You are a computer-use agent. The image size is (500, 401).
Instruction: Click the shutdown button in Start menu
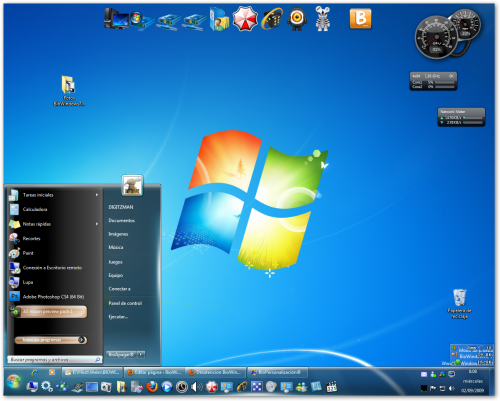(121, 355)
